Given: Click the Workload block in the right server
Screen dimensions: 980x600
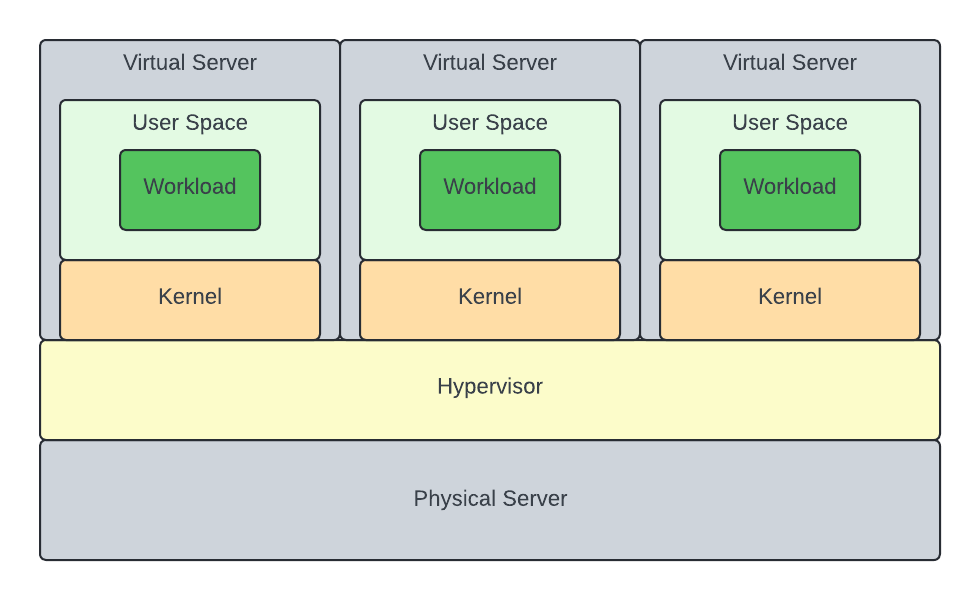Looking at the screenshot, I should click(790, 188).
